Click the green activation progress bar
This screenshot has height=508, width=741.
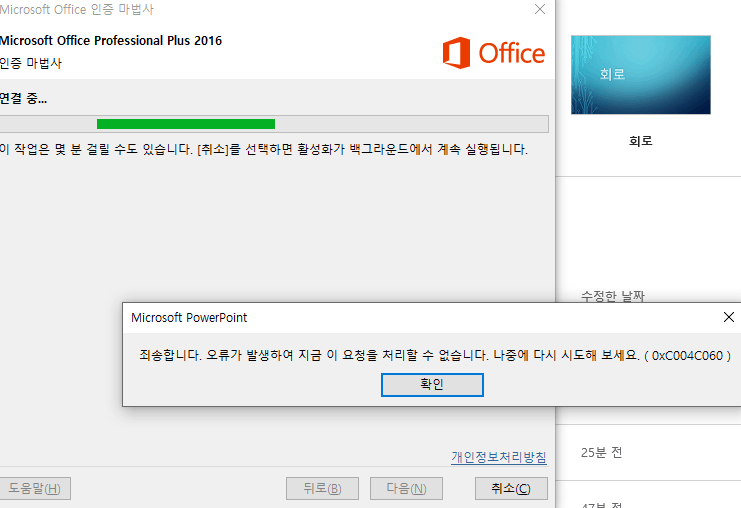186,124
